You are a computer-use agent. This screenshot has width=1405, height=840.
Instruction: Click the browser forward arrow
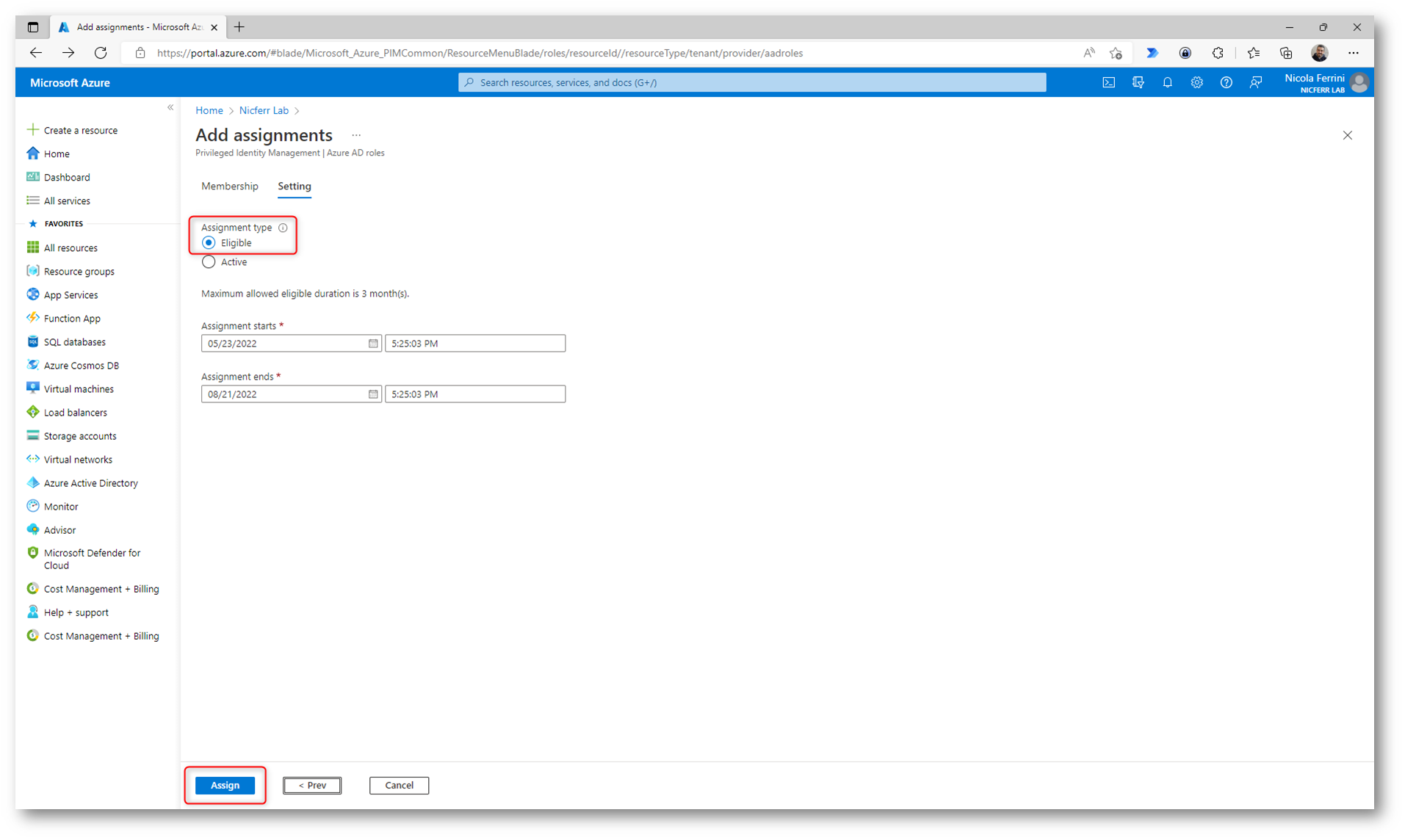[x=68, y=53]
